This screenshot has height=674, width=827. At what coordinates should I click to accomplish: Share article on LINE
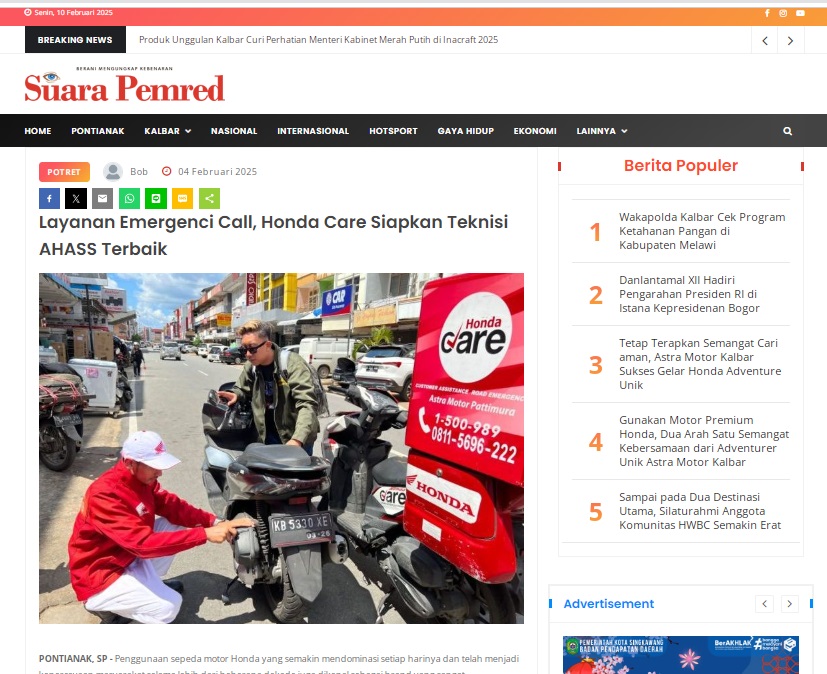click(x=156, y=199)
